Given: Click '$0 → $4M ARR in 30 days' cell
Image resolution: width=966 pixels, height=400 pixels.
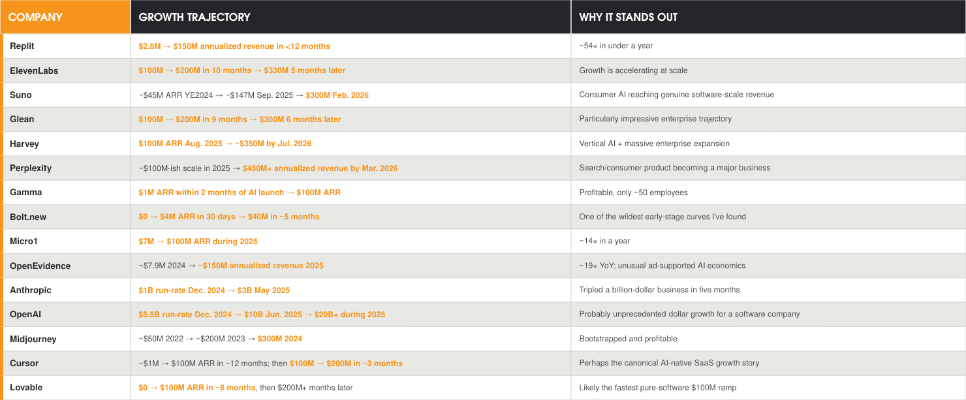Looking at the screenshot, I should pyautogui.click(x=351, y=217).
